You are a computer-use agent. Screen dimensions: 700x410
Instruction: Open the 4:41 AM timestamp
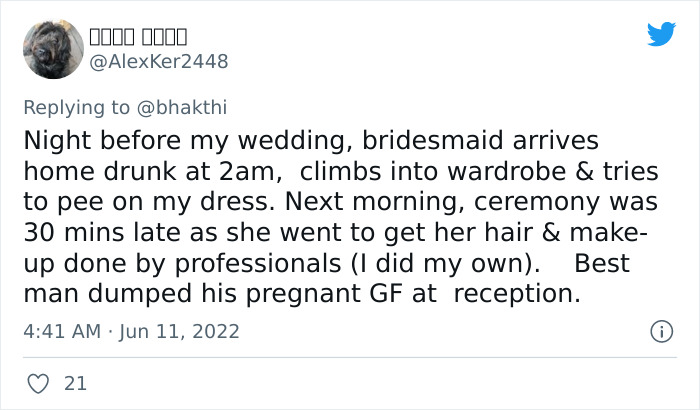tap(61, 330)
